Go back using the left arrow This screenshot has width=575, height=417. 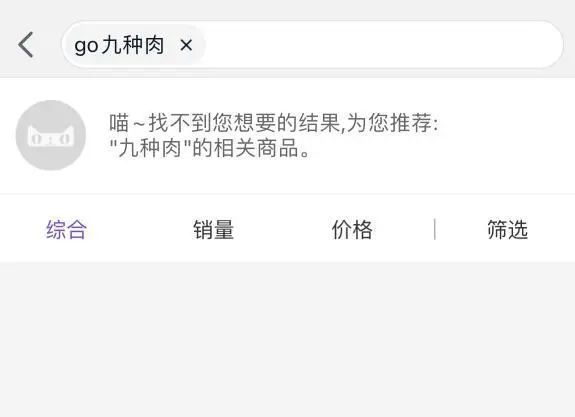point(26,45)
